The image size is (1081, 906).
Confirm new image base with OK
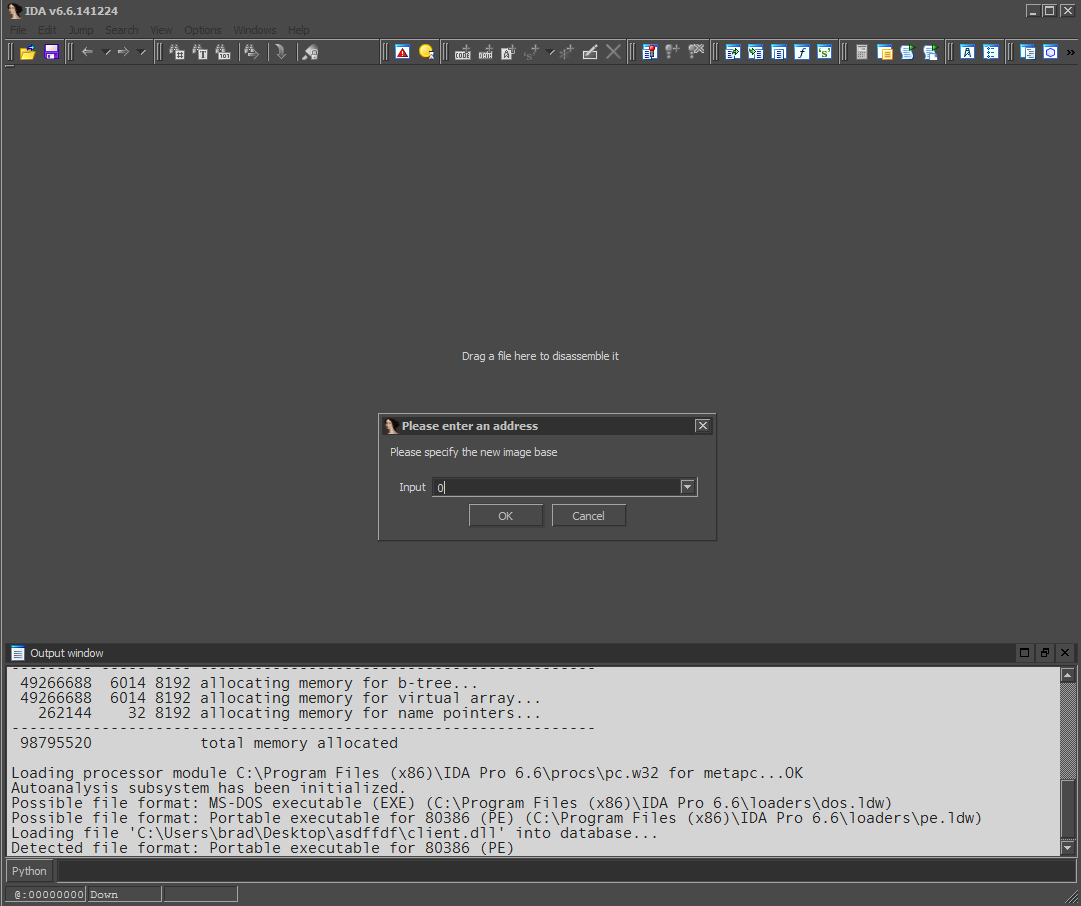pyautogui.click(x=505, y=516)
